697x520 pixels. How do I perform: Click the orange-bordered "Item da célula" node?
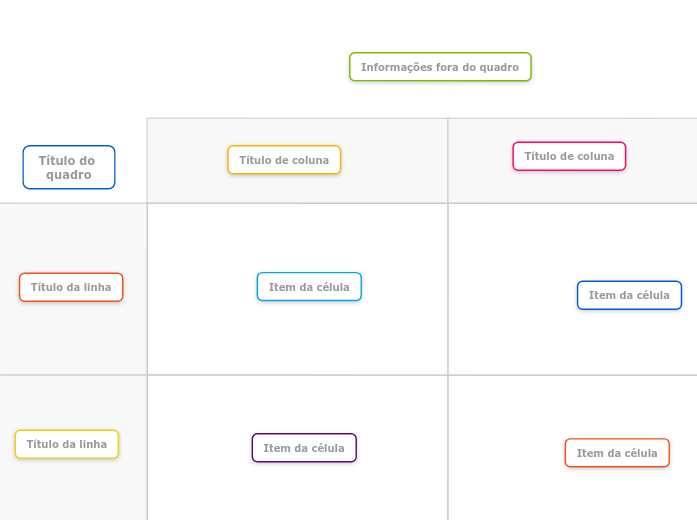tap(617, 453)
